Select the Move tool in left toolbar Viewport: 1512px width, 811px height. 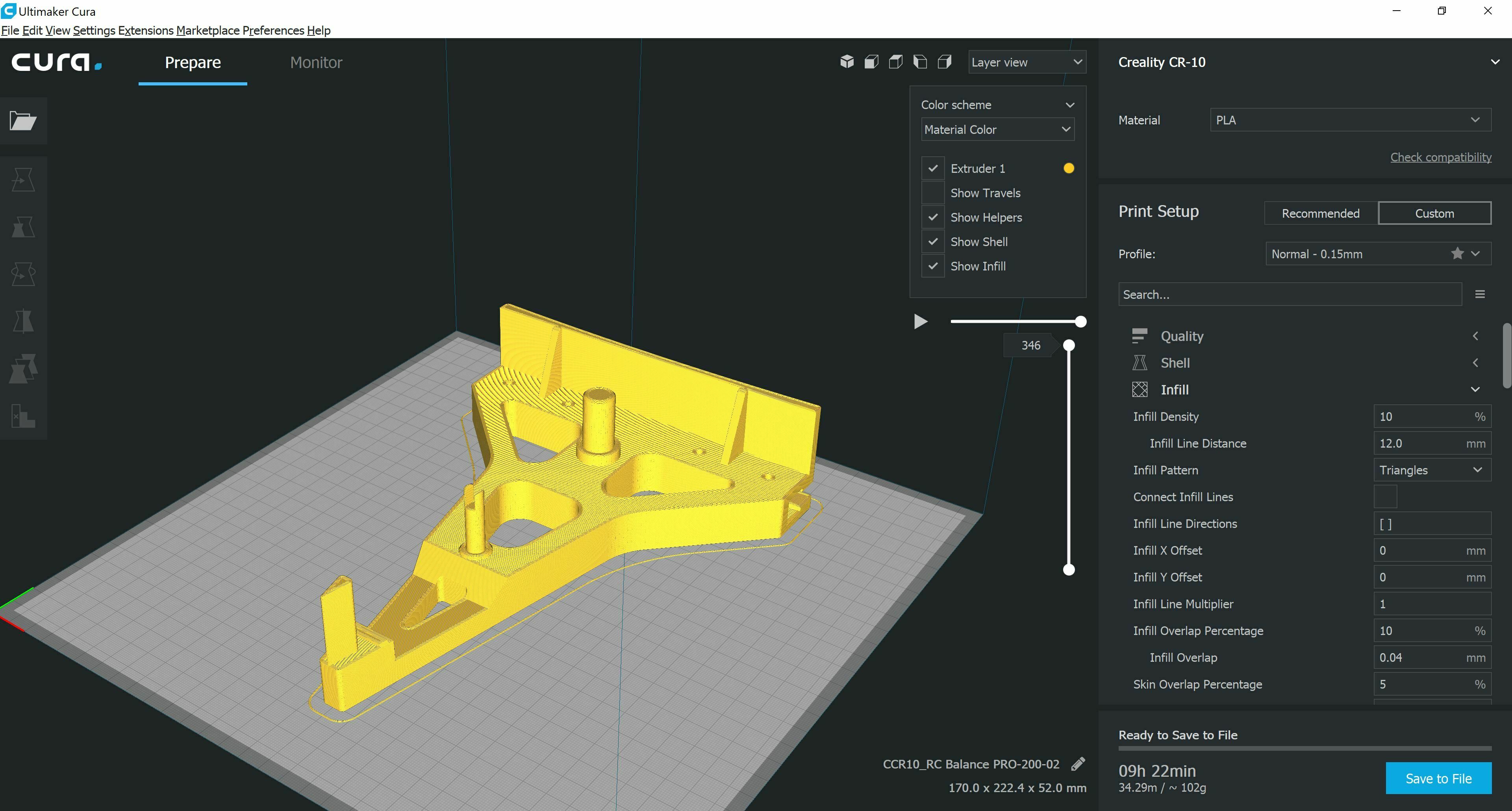[x=24, y=180]
